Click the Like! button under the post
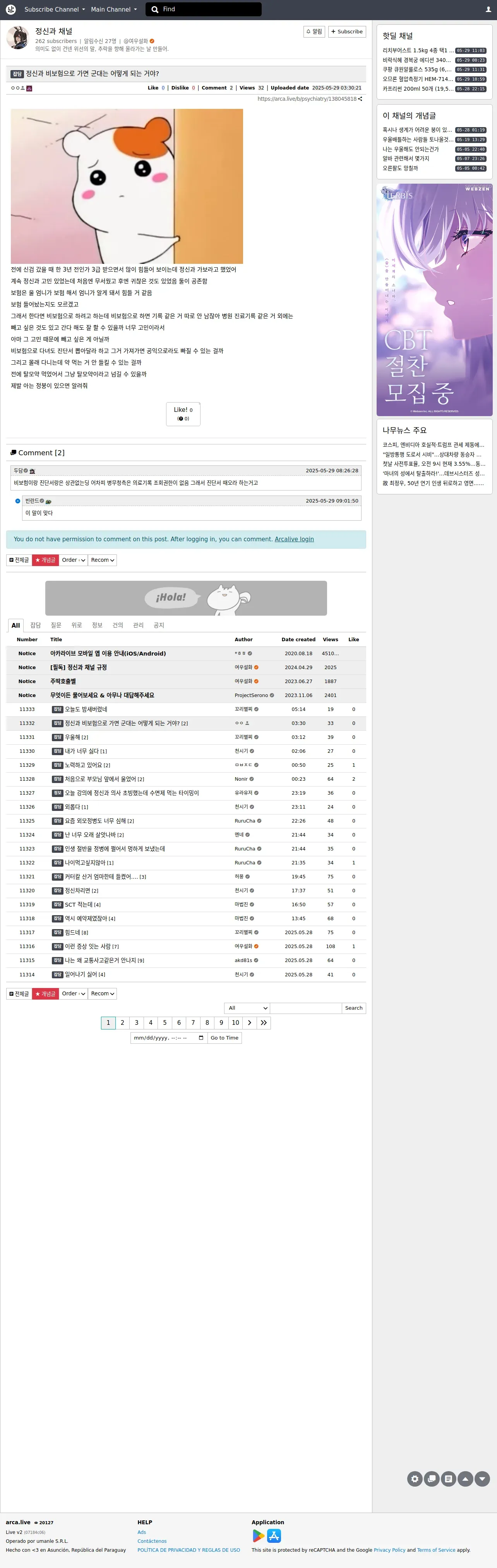 click(183, 414)
